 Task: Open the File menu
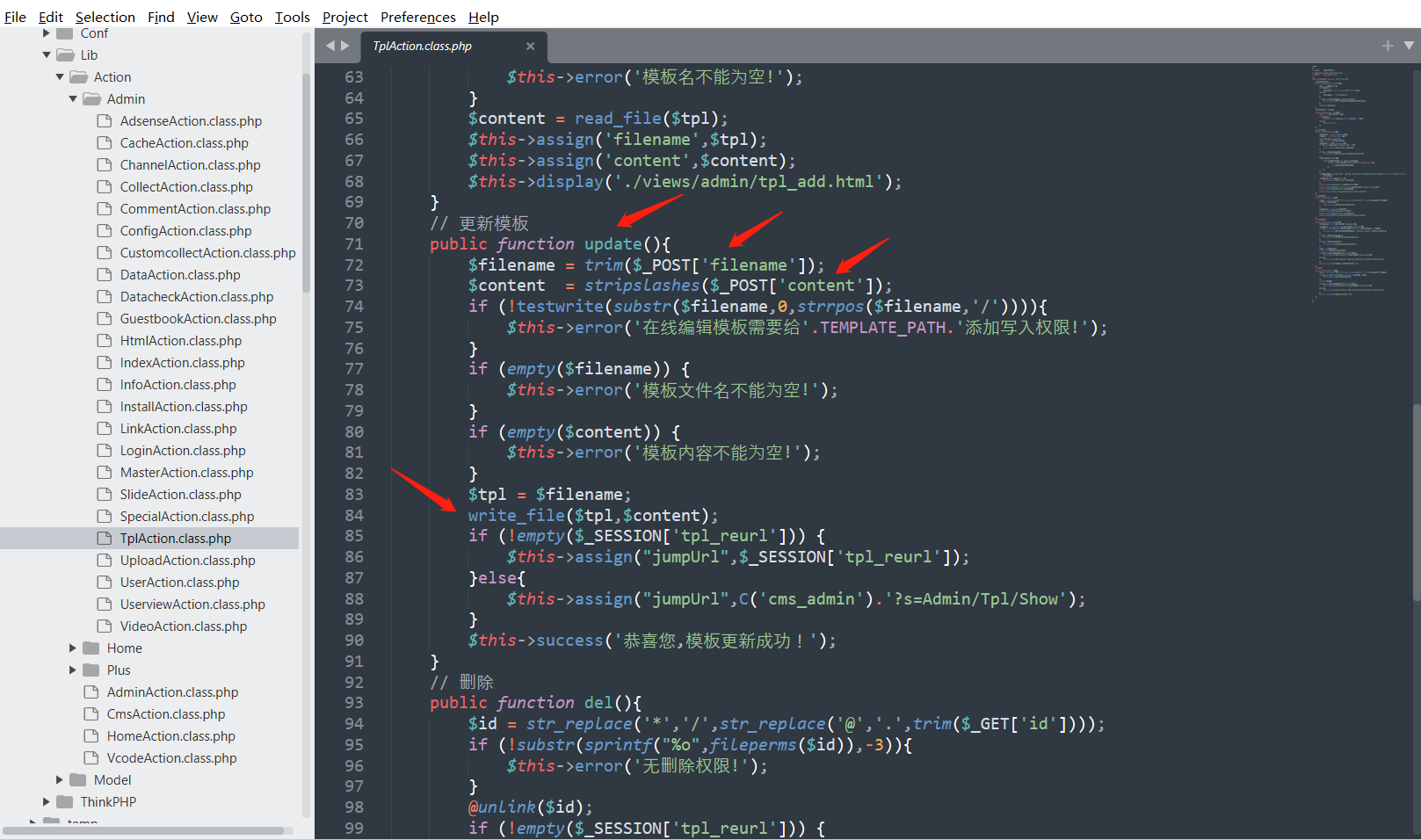15,17
